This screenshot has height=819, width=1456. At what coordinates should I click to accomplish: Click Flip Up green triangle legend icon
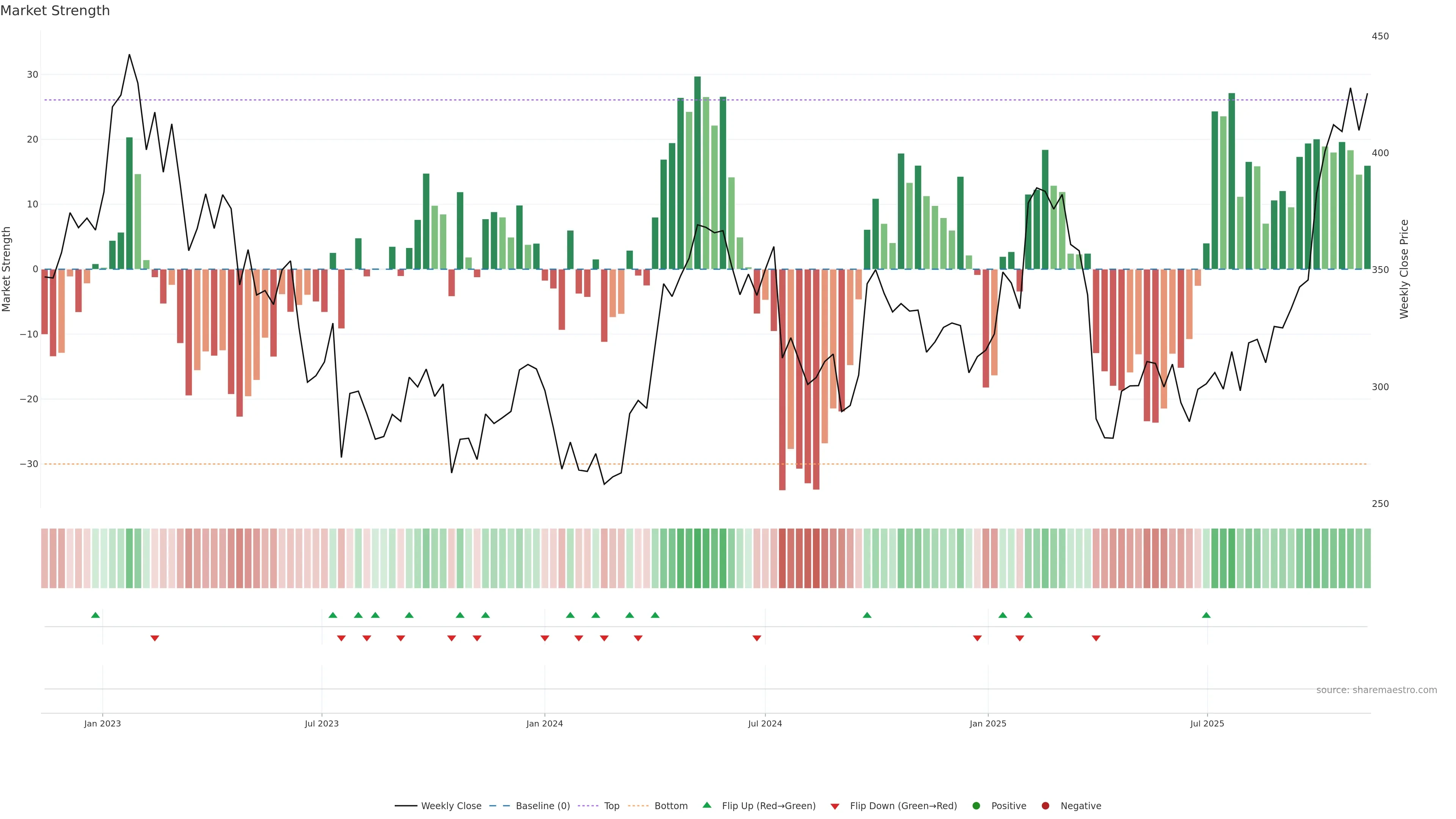pos(706,805)
